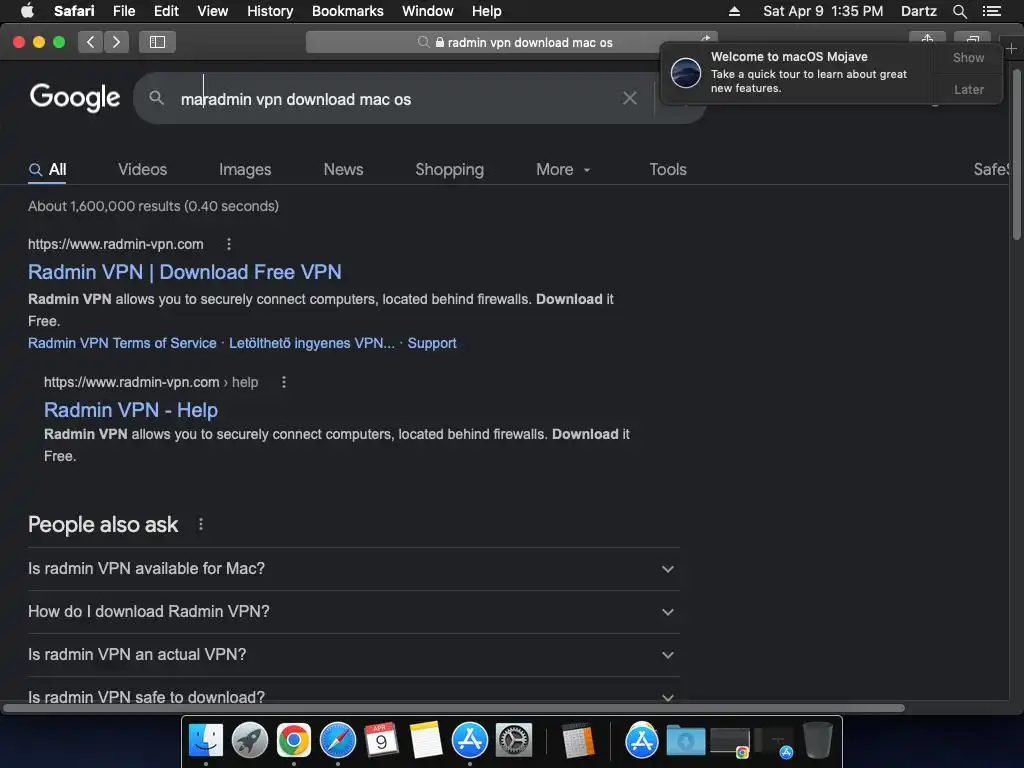Open Launchpad from the Dock
1024x768 pixels.
[249, 740]
